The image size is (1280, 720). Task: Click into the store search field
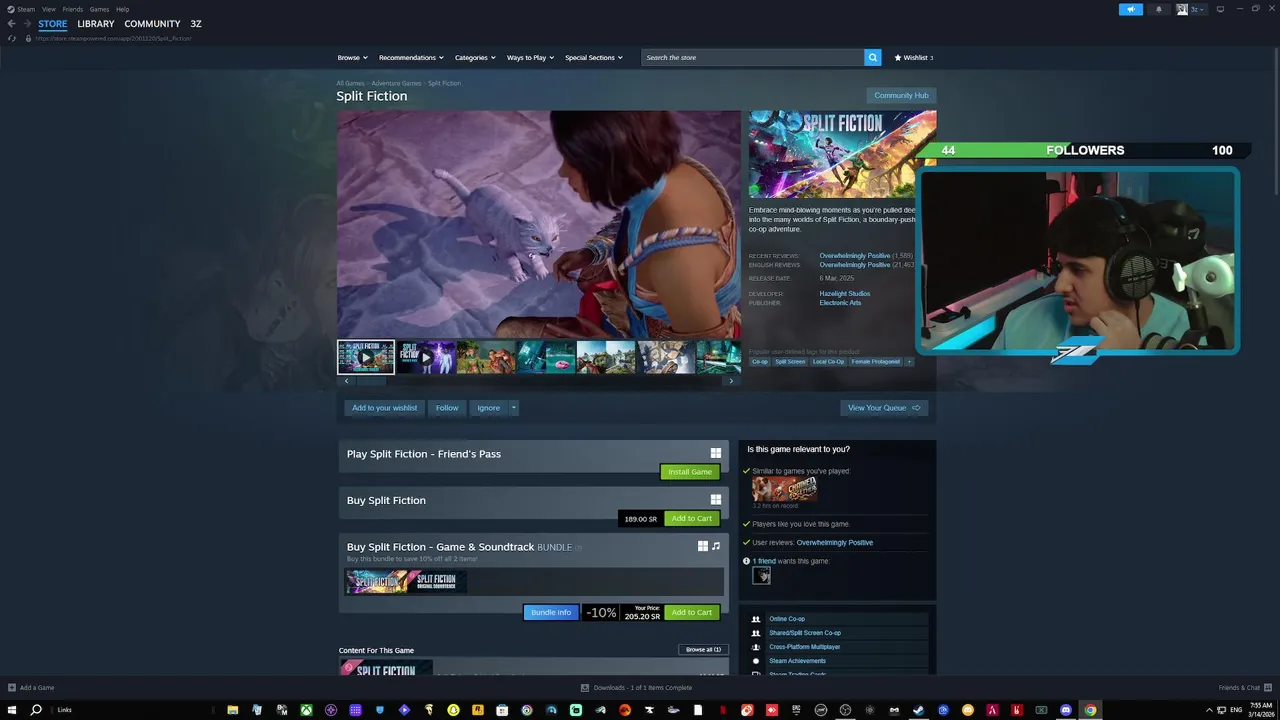[x=752, y=57]
